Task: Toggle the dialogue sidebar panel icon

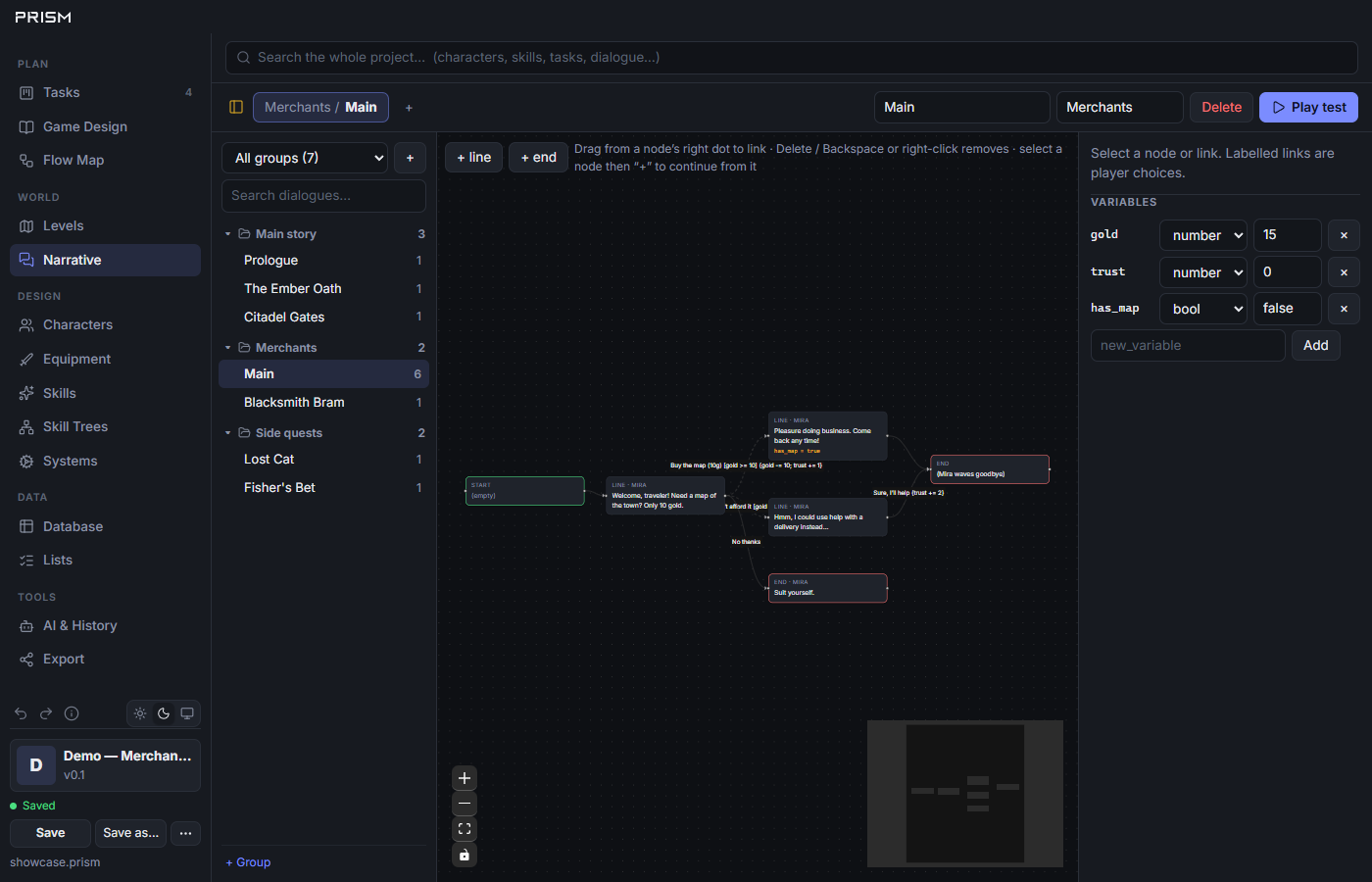Action: (x=236, y=107)
